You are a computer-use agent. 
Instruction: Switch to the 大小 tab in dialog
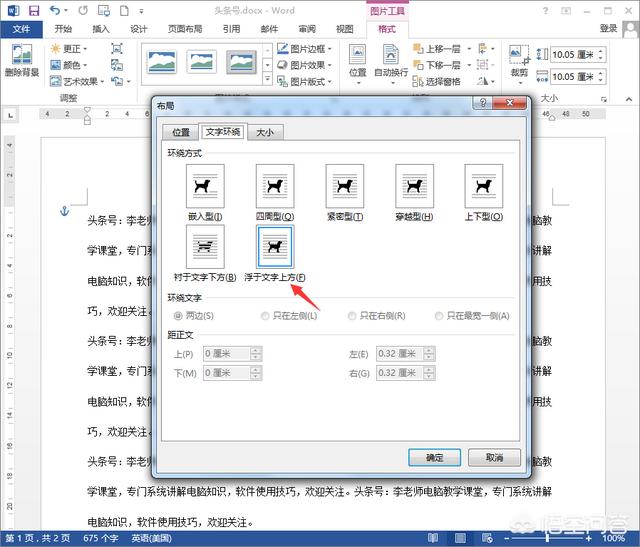265,132
